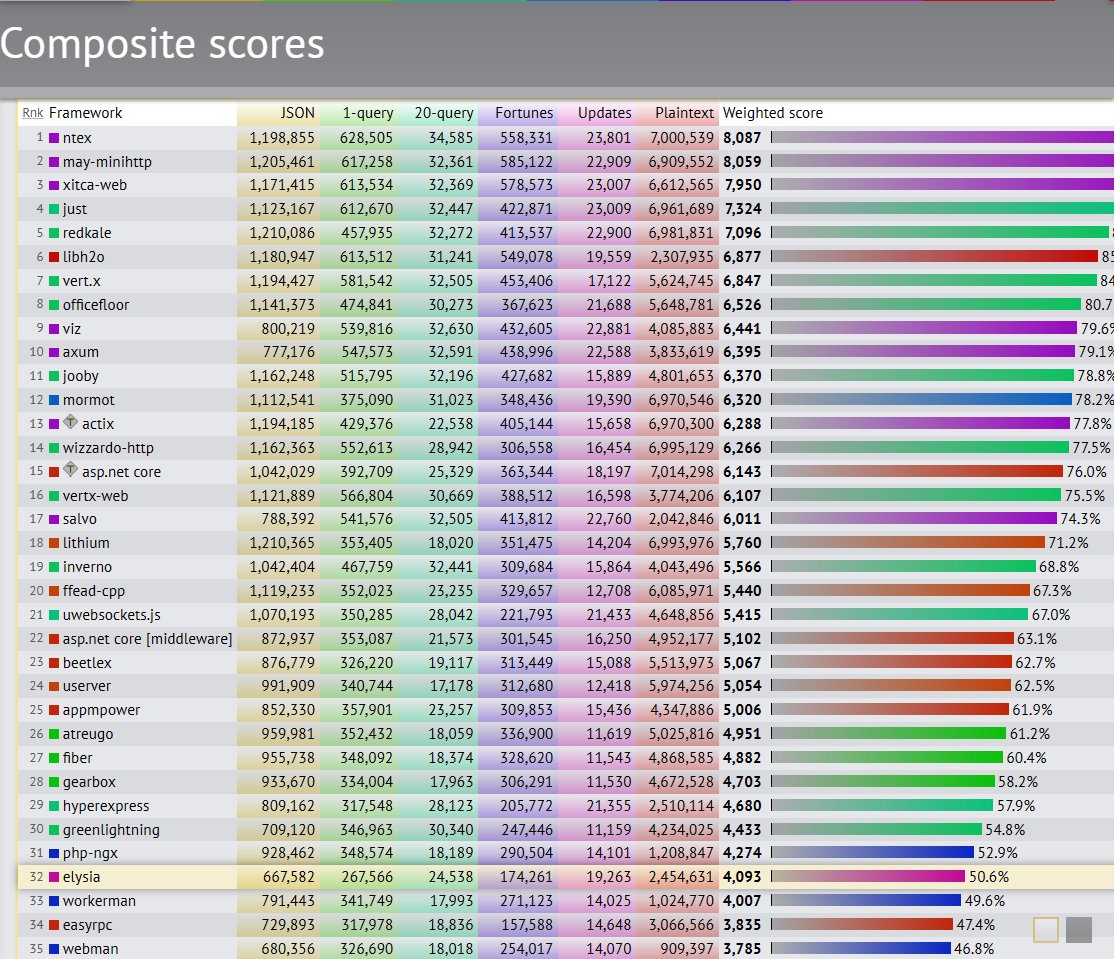Open the salvo framework link

[80, 519]
